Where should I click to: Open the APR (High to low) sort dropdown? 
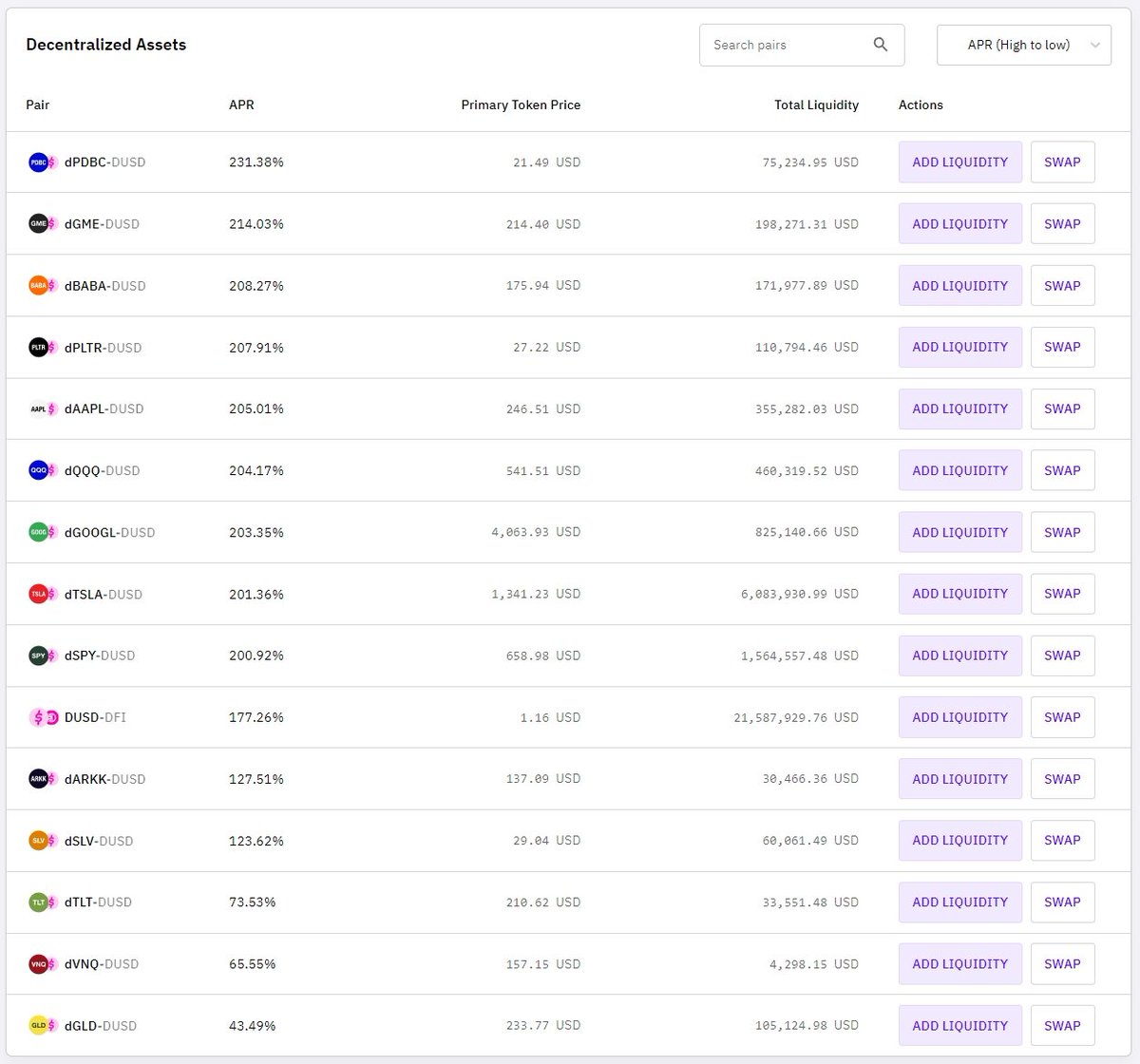pos(1024,45)
